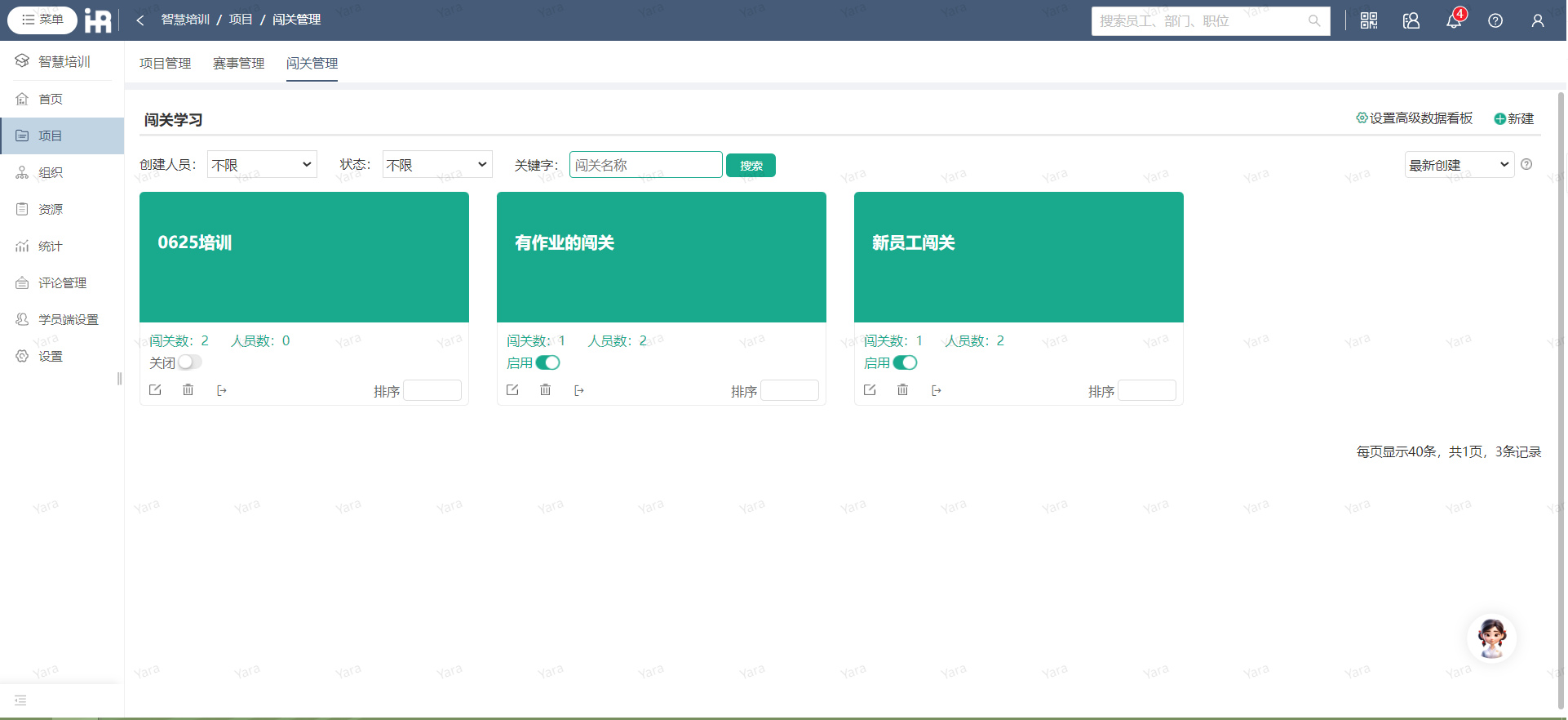Expand the 创建人员 dropdown
The image size is (1568, 720).
click(x=262, y=165)
